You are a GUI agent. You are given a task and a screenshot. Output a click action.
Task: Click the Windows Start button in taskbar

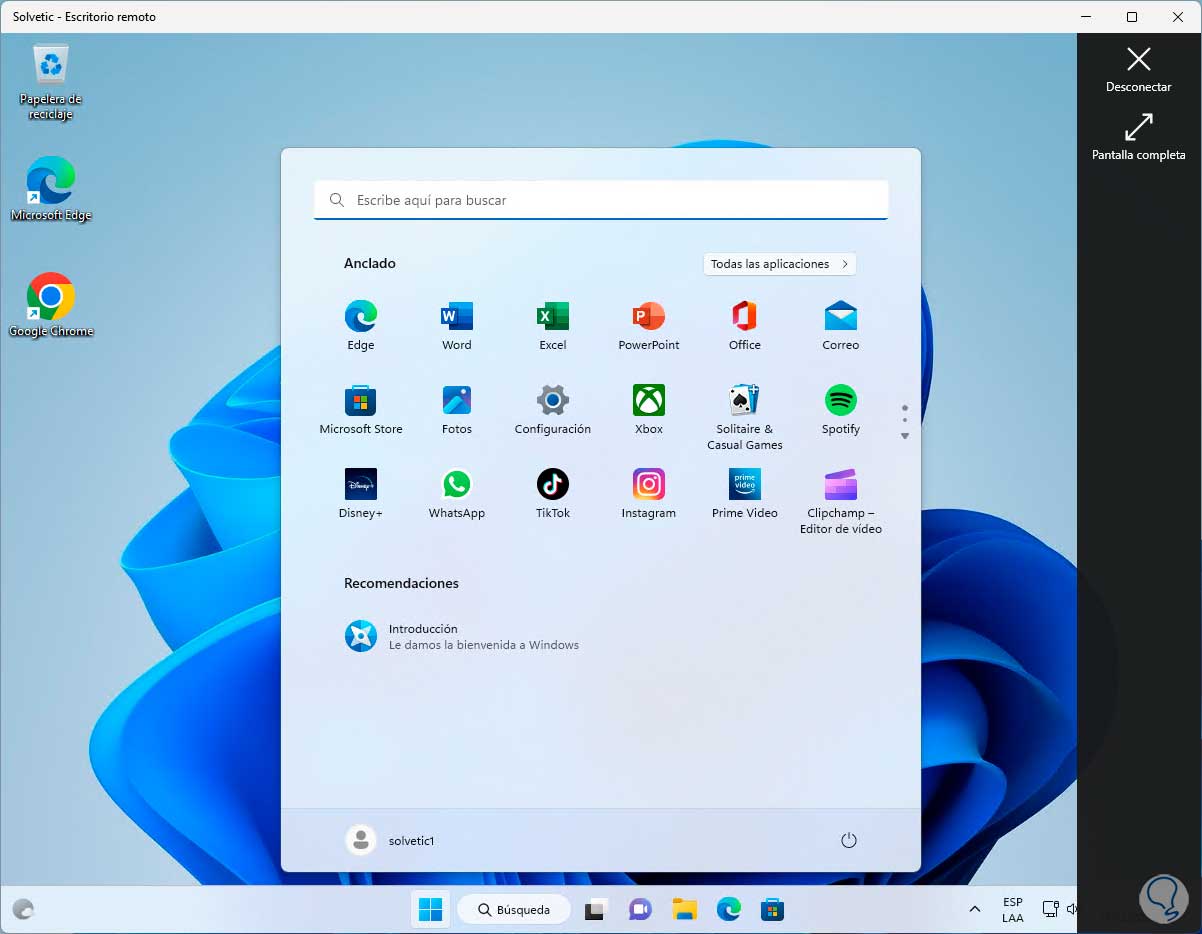coord(431,909)
